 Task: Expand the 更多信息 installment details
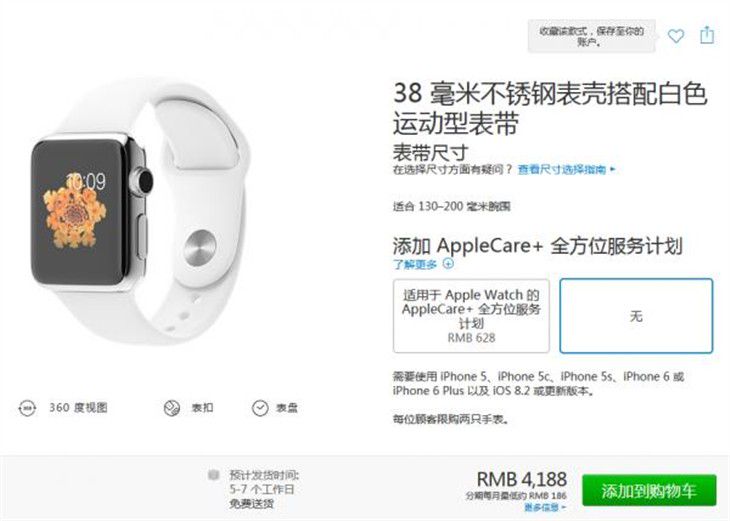pyautogui.click(x=545, y=507)
